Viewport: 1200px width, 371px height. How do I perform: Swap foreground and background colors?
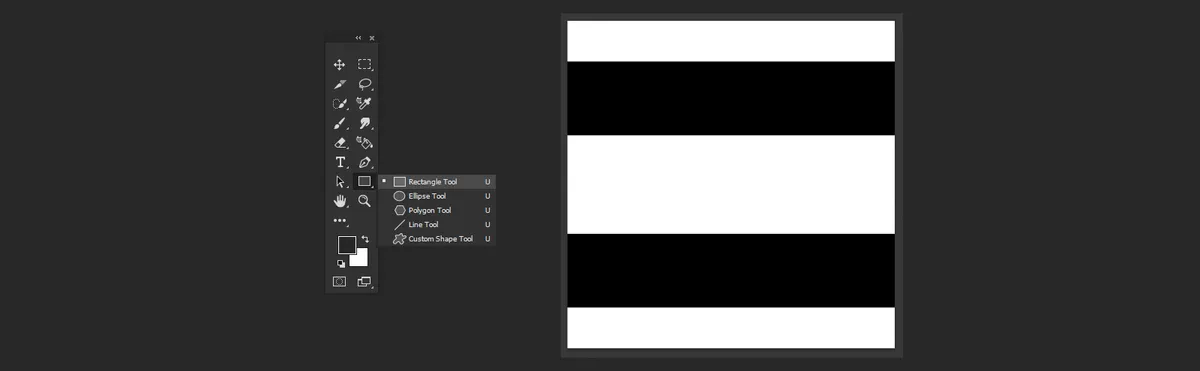pyautogui.click(x=365, y=239)
